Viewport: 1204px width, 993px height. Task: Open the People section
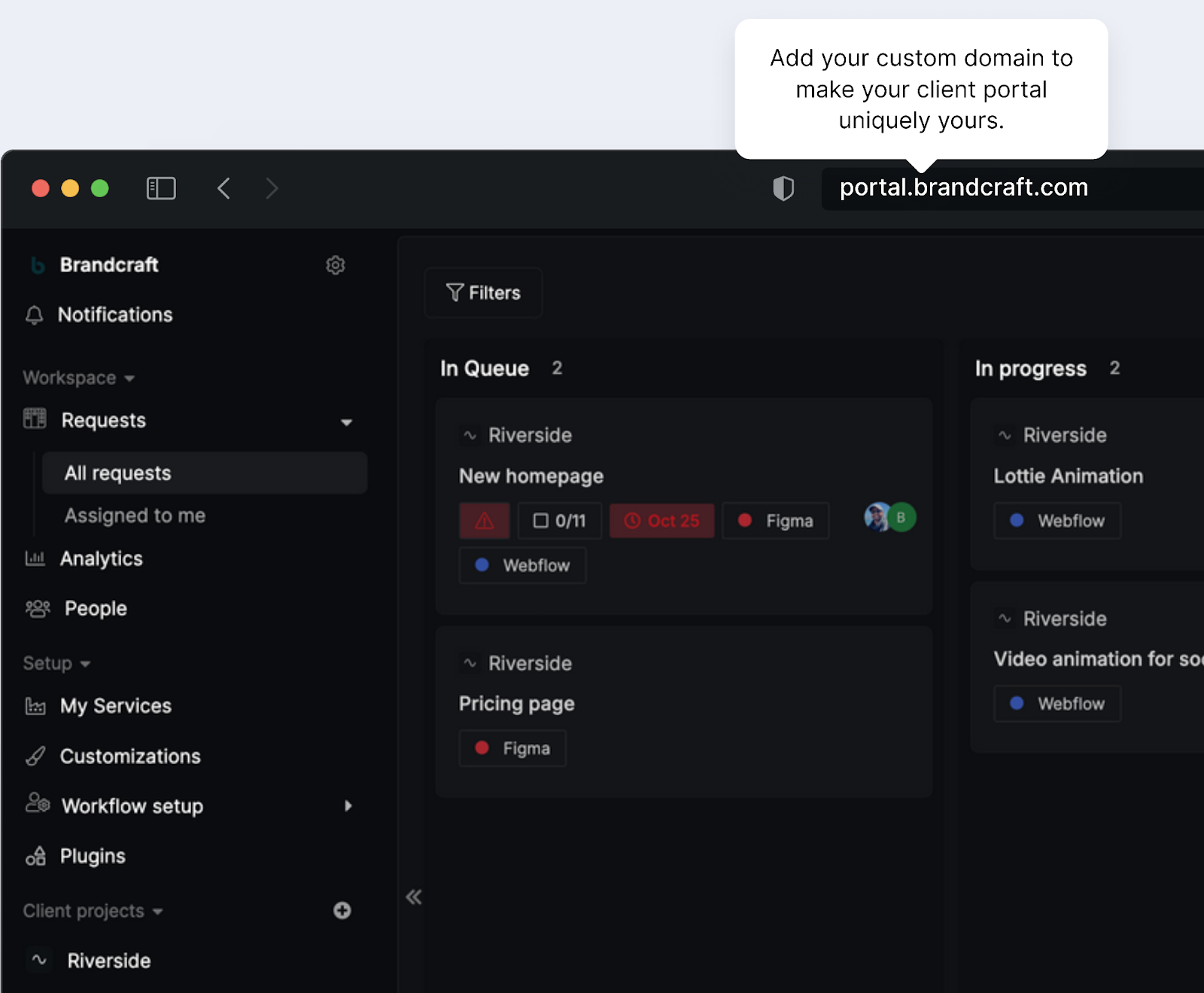(94, 608)
